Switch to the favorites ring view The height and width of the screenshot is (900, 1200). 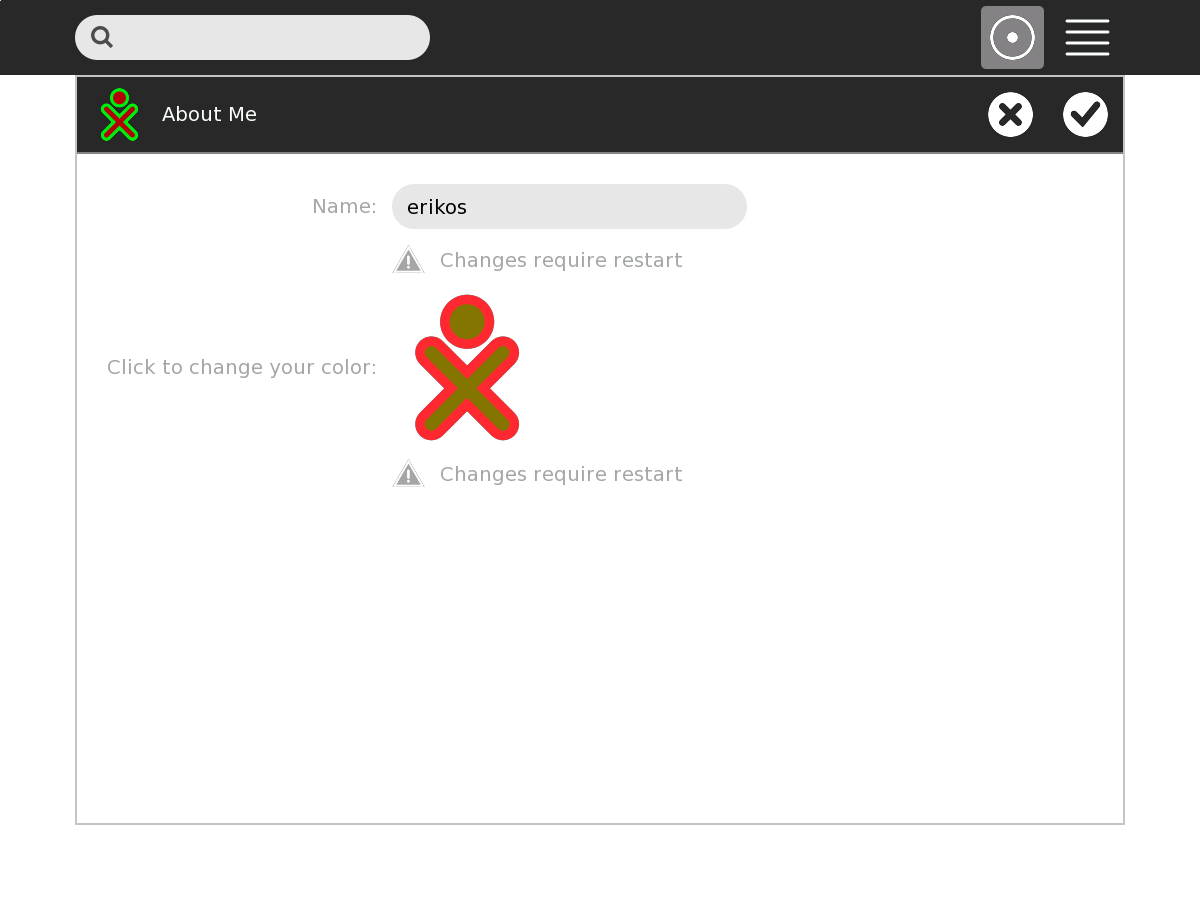click(x=1012, y=38)
